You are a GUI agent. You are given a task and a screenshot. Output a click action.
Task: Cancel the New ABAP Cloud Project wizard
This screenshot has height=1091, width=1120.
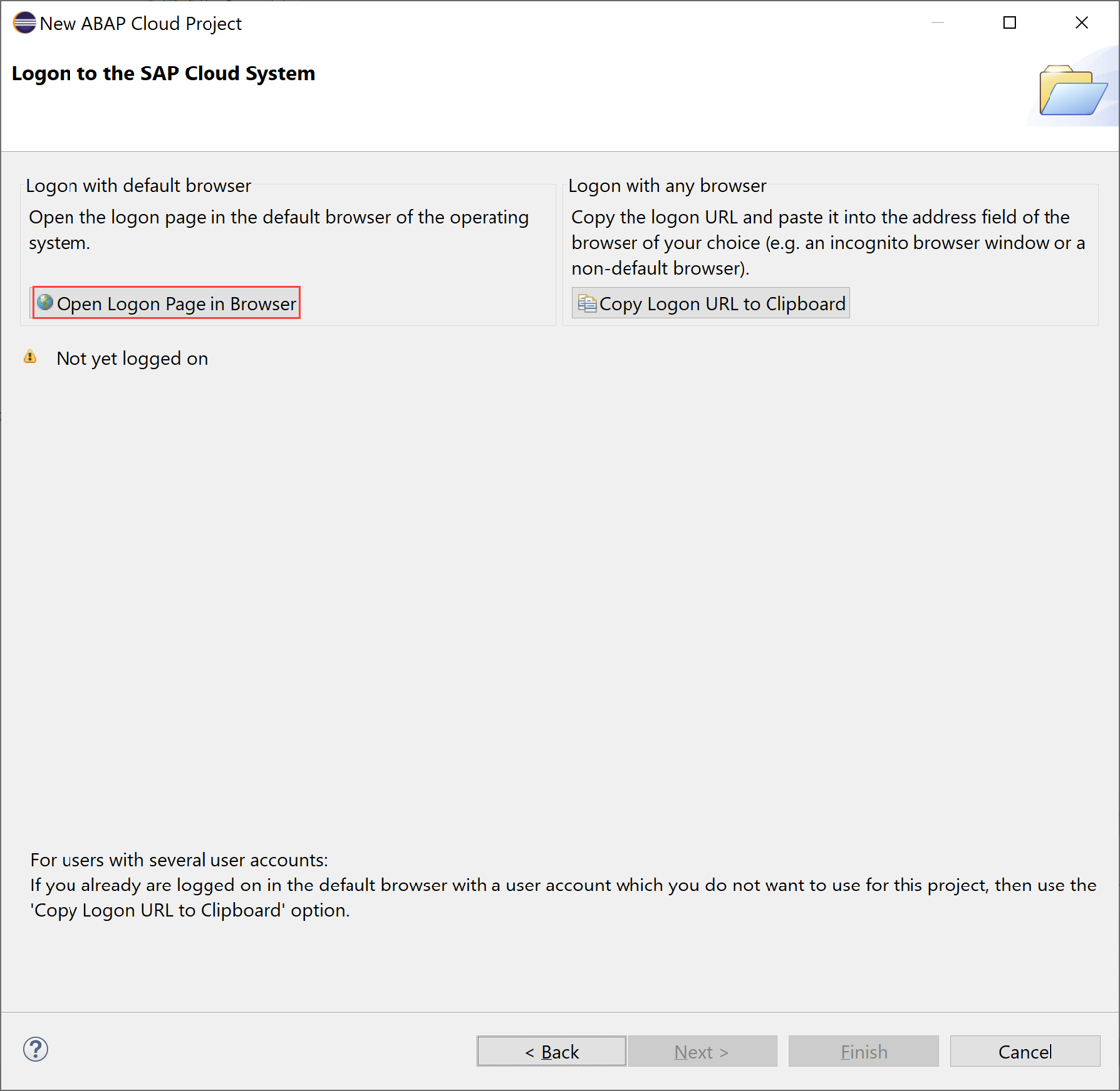pyautogui.click(x=1025, y=1051)
